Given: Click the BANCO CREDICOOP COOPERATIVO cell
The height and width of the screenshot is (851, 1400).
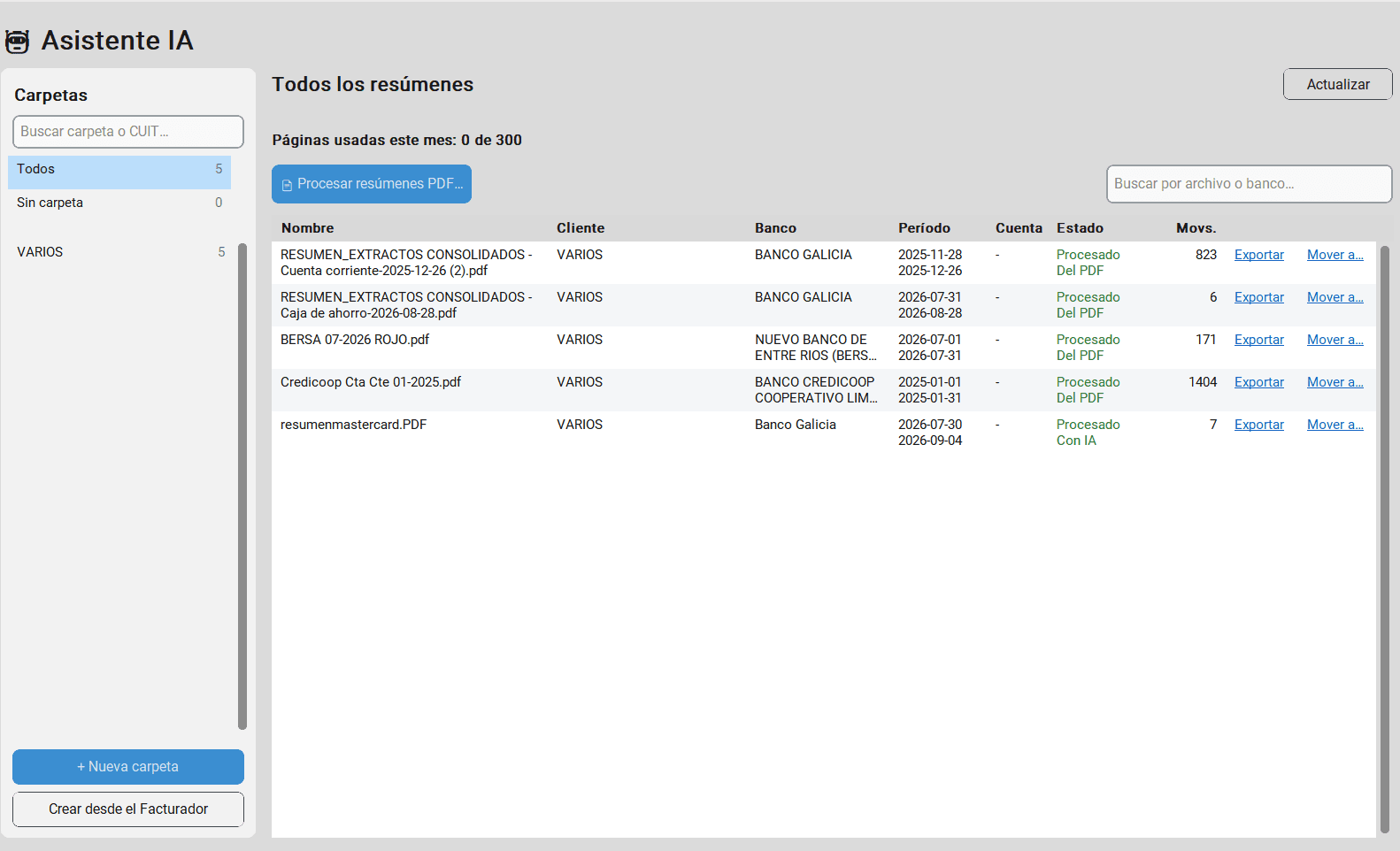Looking at the screenshot, I should tap(816, 390).
